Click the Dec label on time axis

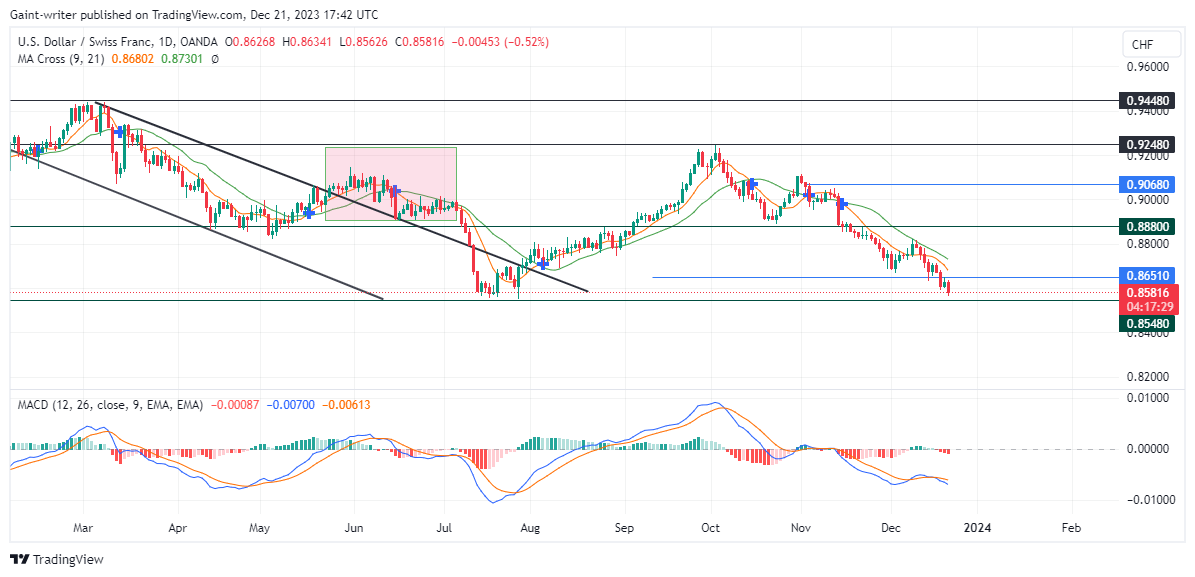tap(891, 527)
